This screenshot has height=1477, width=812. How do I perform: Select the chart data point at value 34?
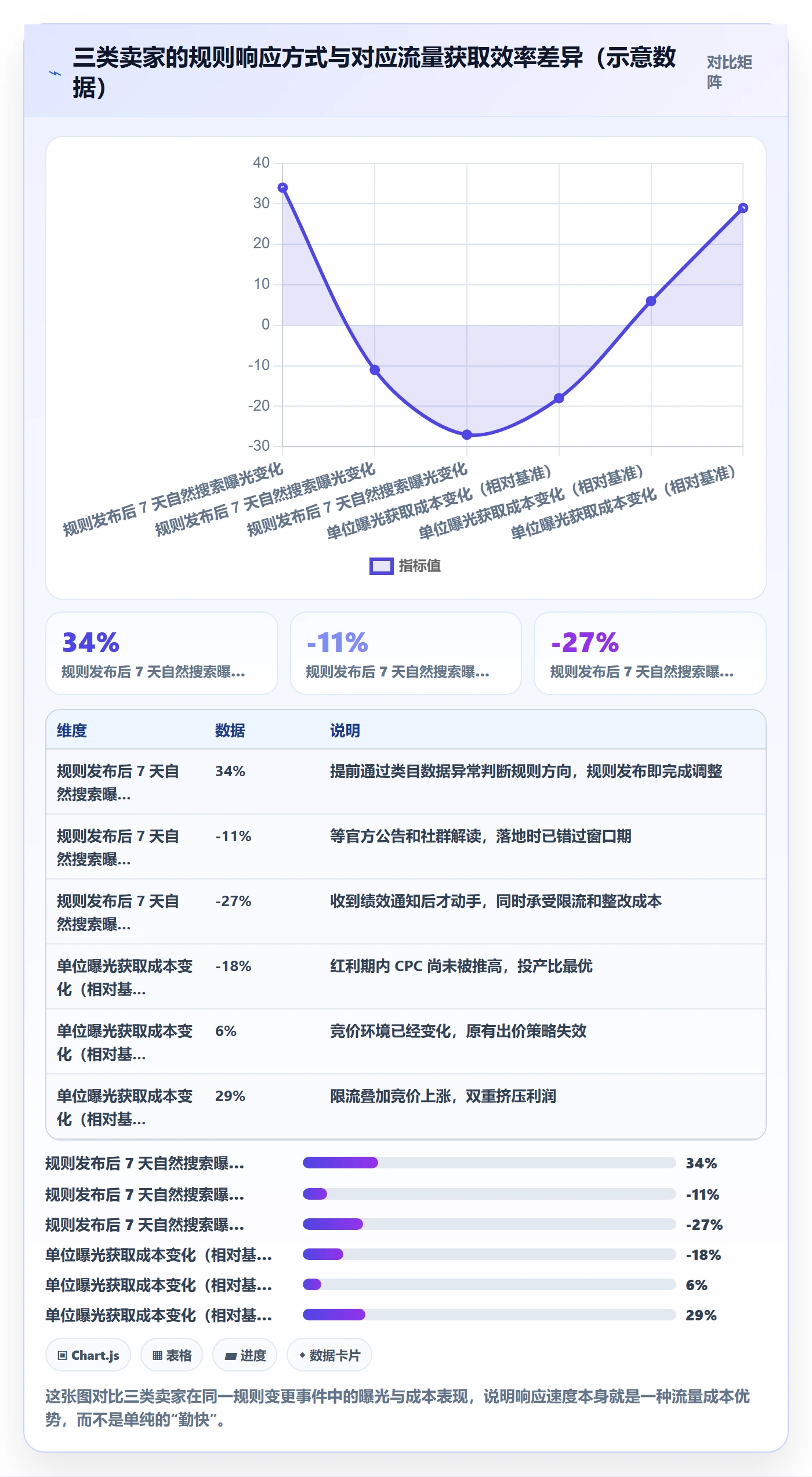[x=282, y=187]
